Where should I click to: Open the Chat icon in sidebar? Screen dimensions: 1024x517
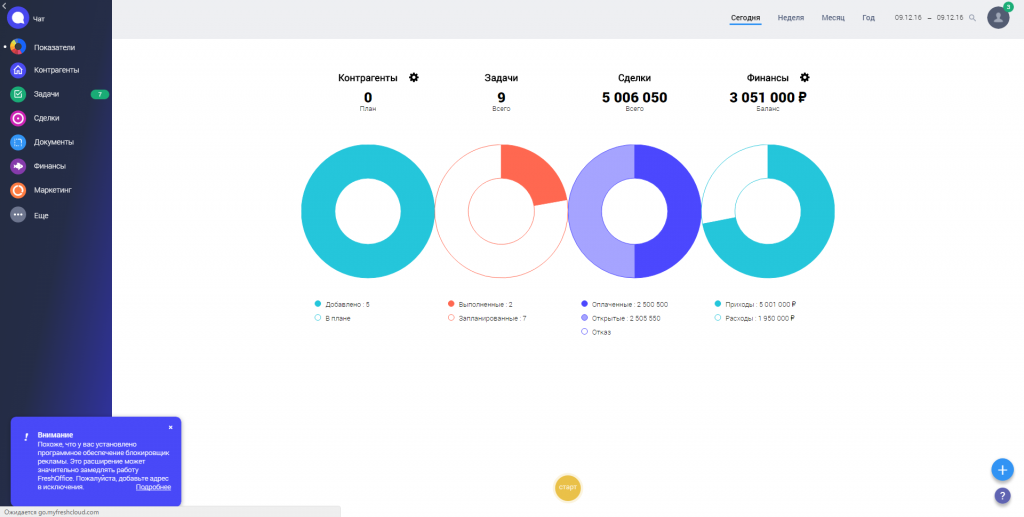coord(18,18)
